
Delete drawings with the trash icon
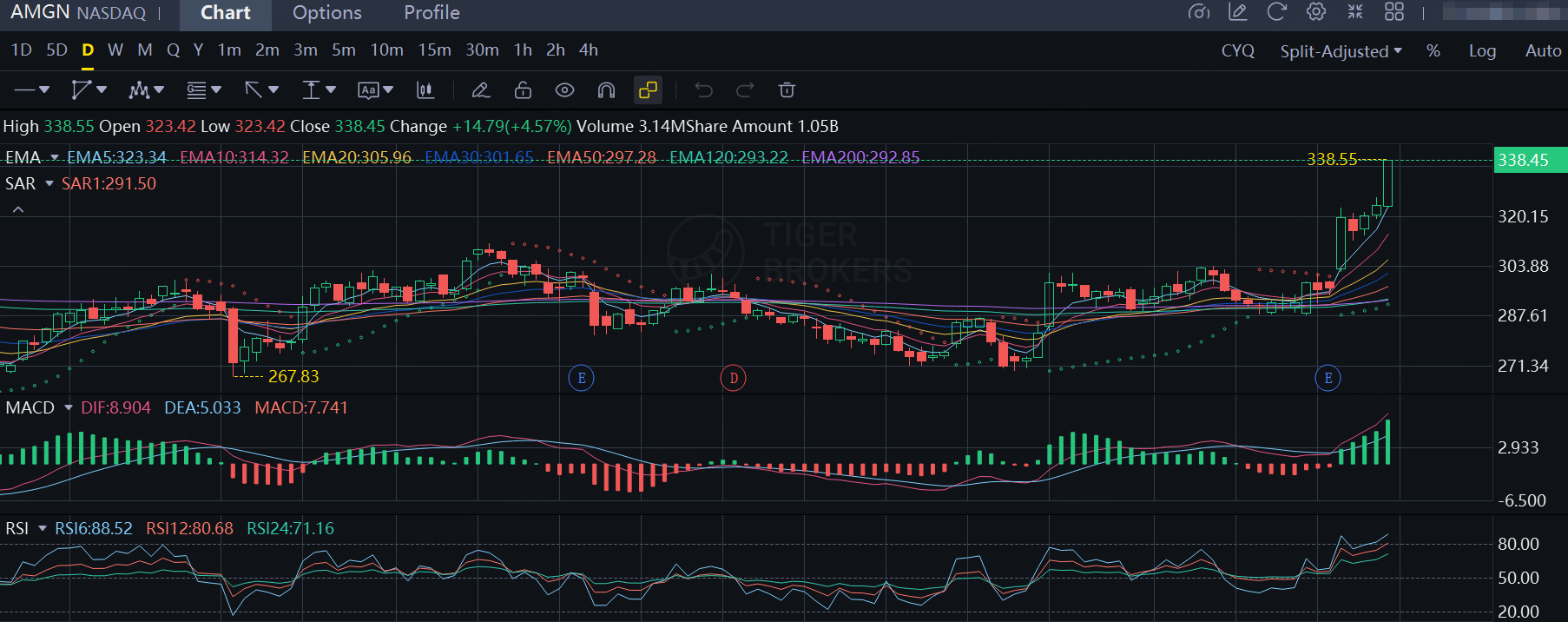pos(787,90)
